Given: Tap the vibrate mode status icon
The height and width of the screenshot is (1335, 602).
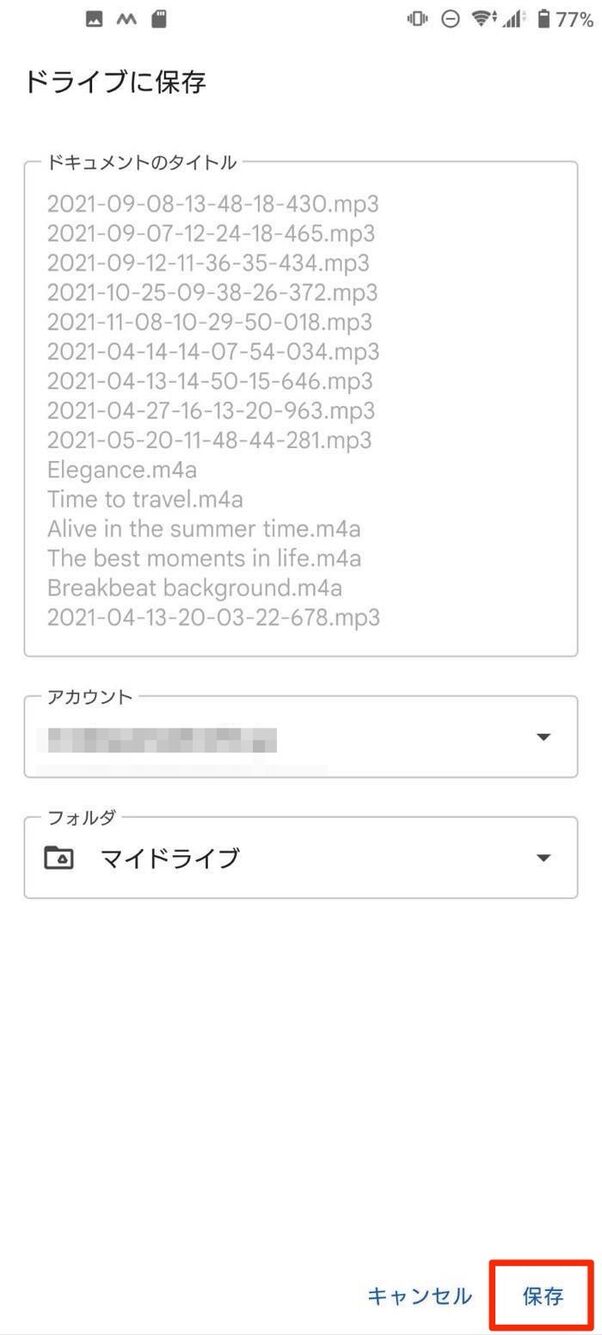Looking at the screenshot, I should pyautogui.click(x=417, y=19).
